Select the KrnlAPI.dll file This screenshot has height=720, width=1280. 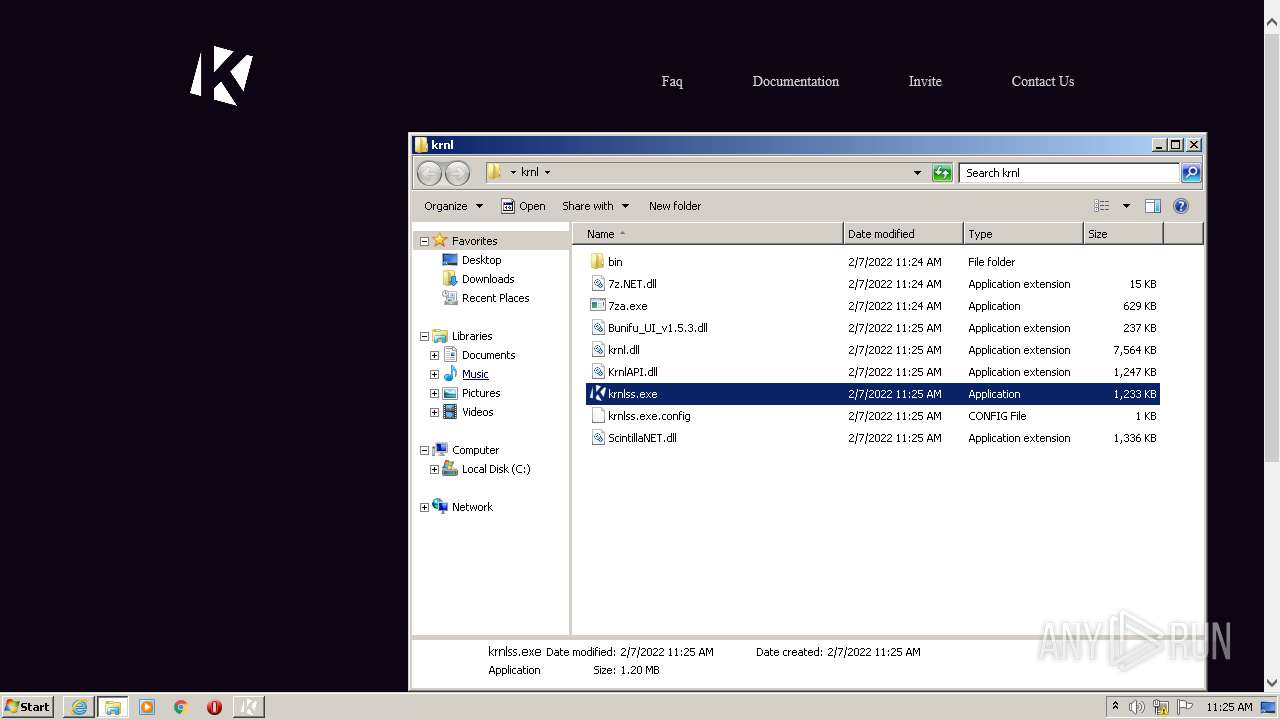coord(632,372)
